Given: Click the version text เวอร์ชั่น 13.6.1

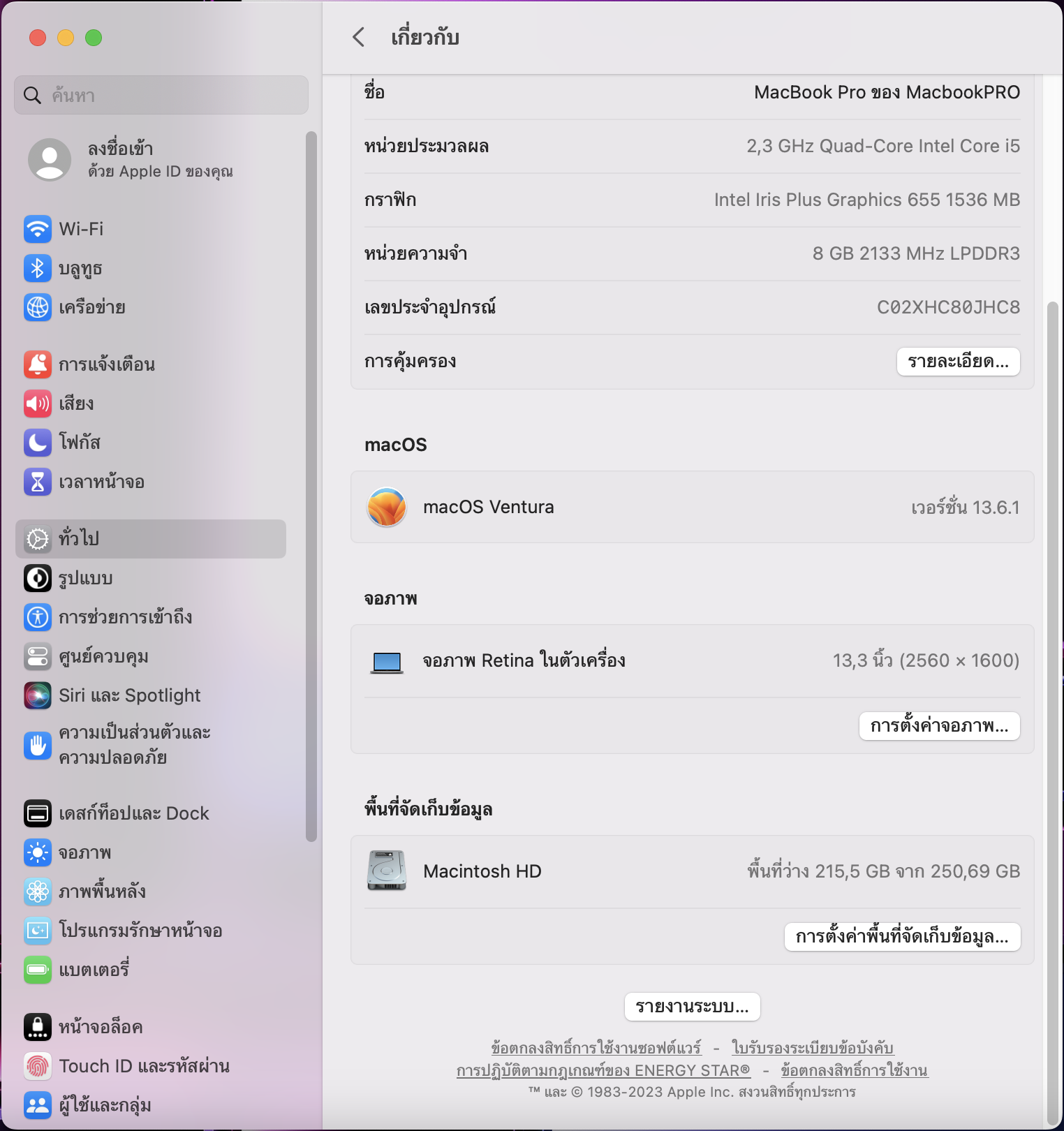Looking at the screenshot, I should (x=965, y=508).
